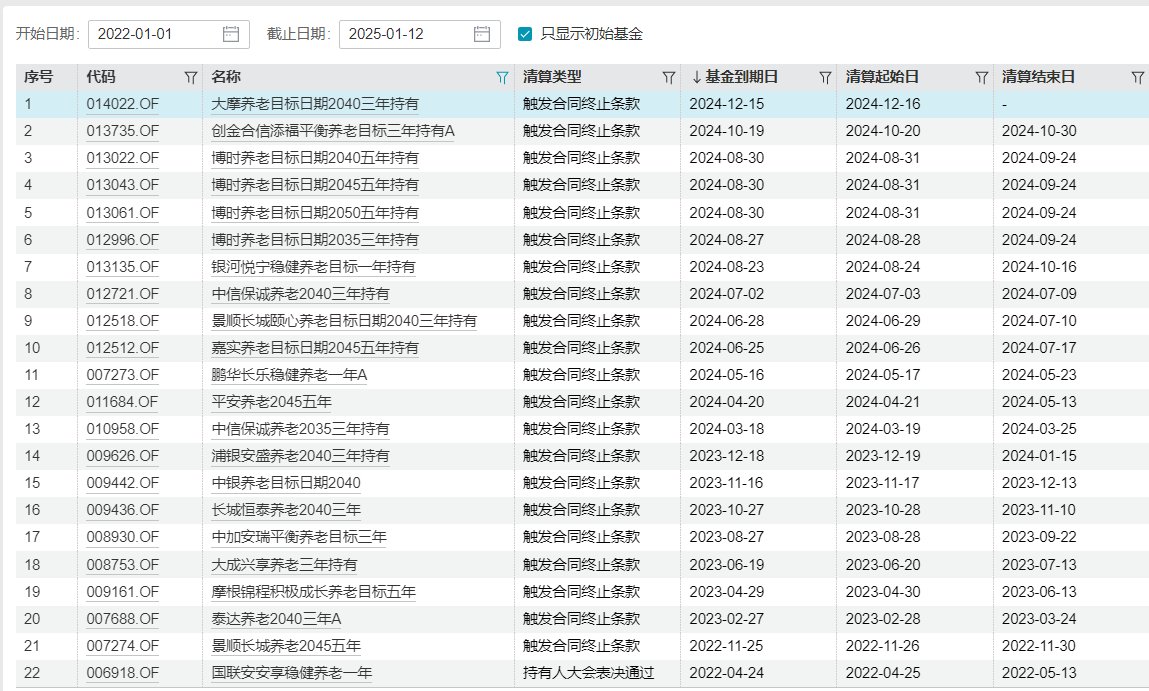Select maturity date cell 2024-12-15
The width and height of the screenshot is (1149, 691).
726,104
